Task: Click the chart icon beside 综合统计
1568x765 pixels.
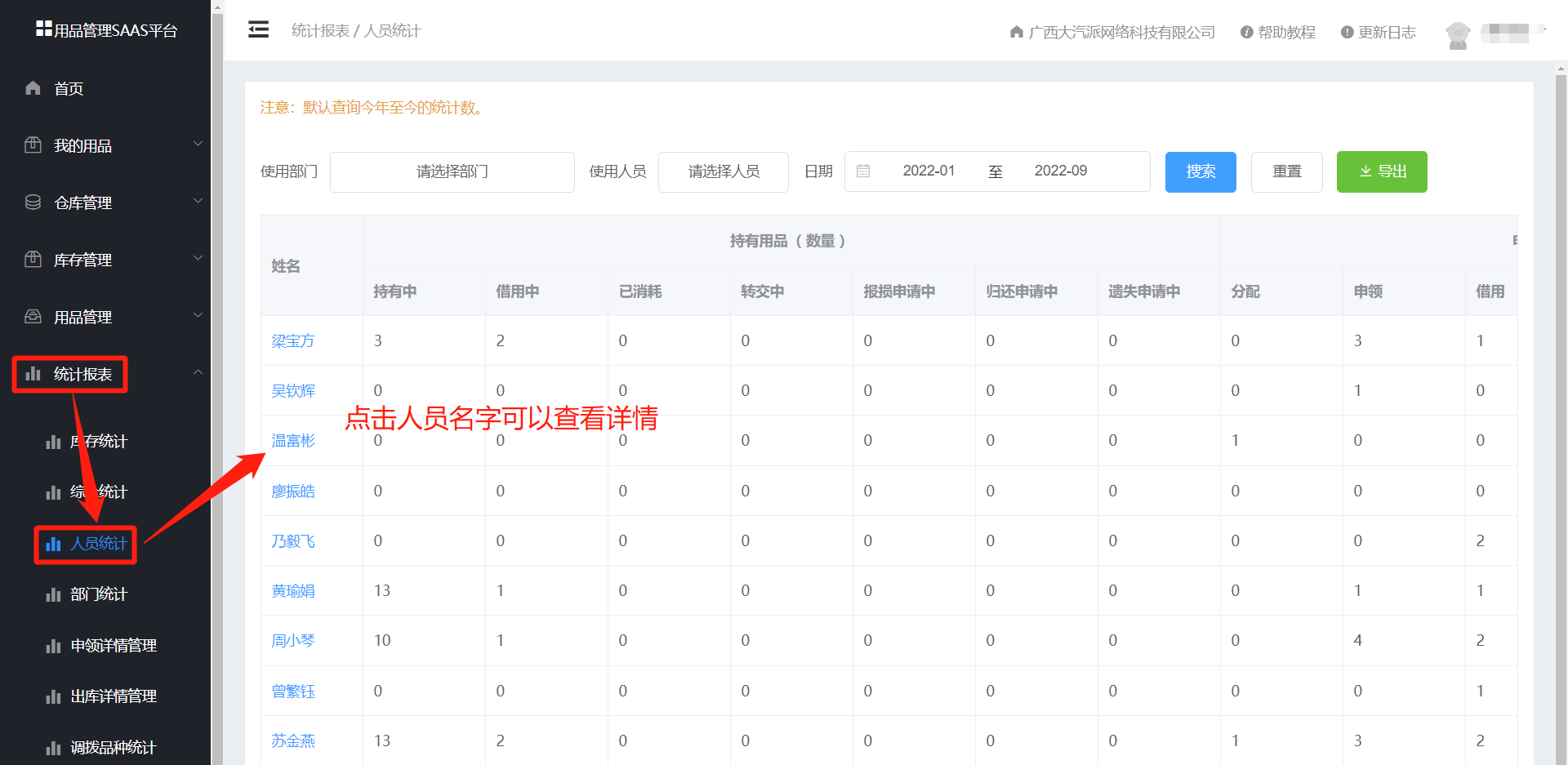Action: point(53,492)
